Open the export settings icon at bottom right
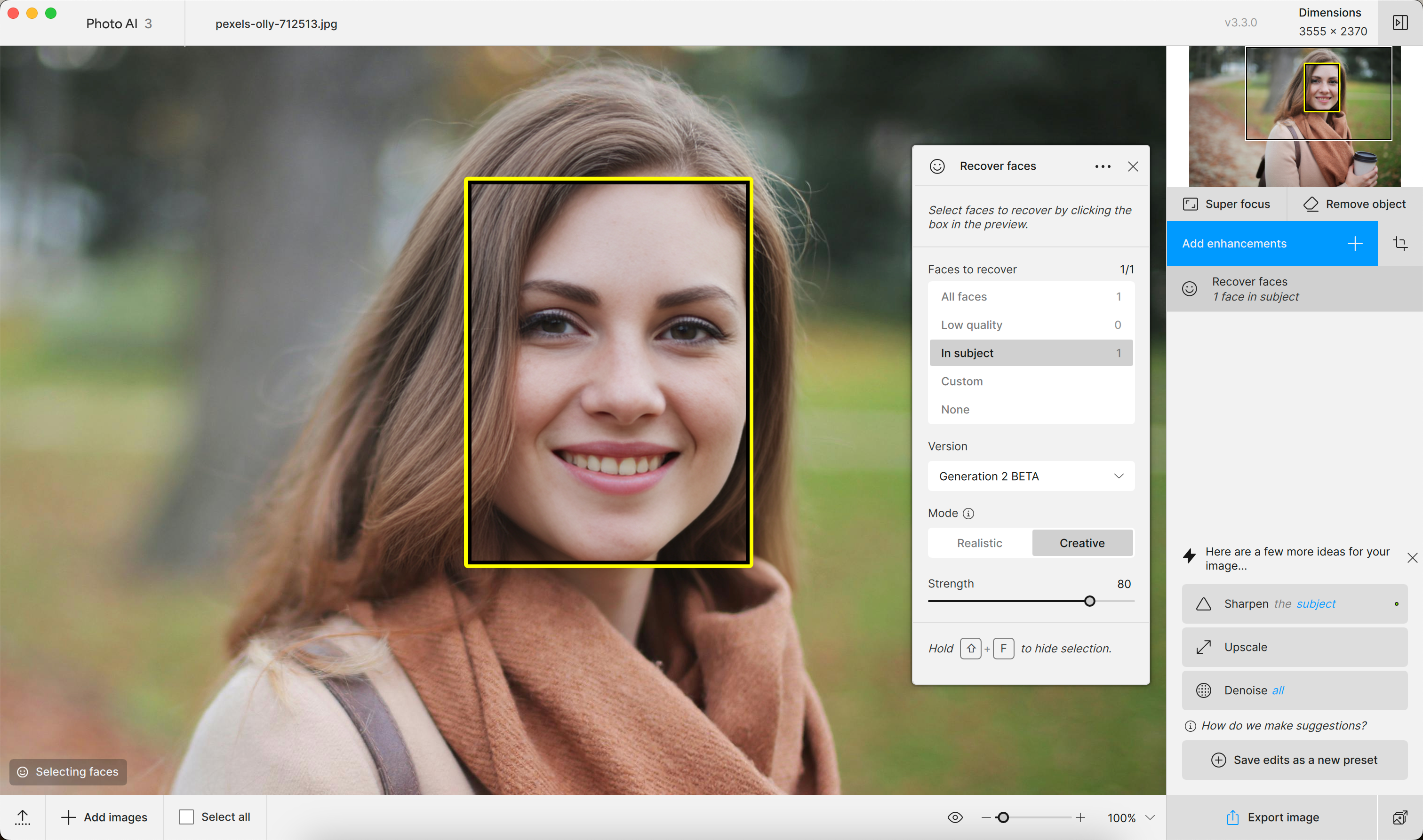Image resolution: width=1423 pixels, height=840 pixels. coord(1400,817)
